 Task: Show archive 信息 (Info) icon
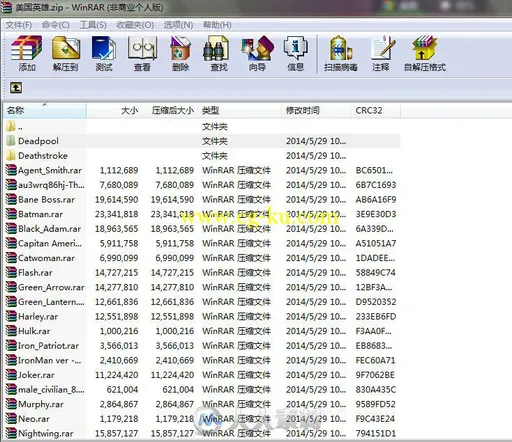click(295, 53)
